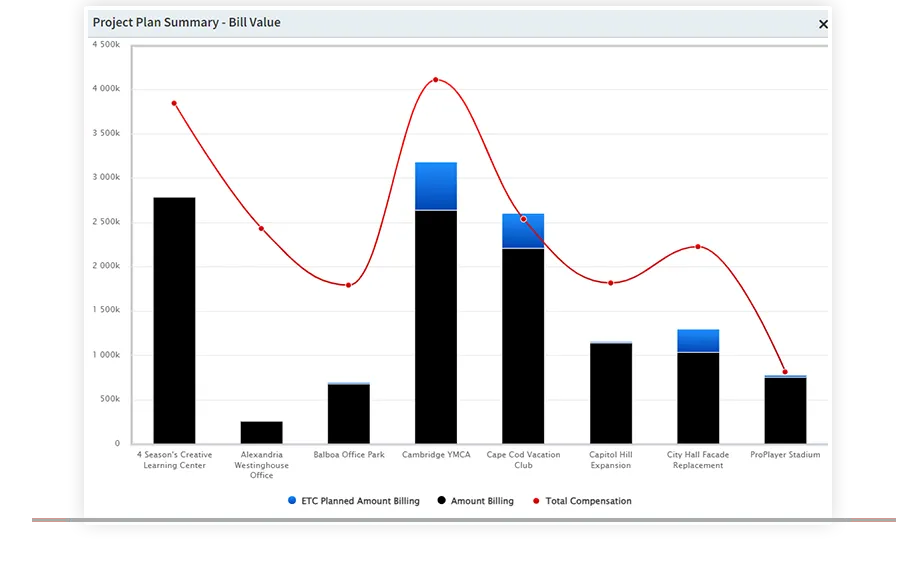Select the ProPlayer Stadium black bar
915x561 pixels.
click(785, 410)
